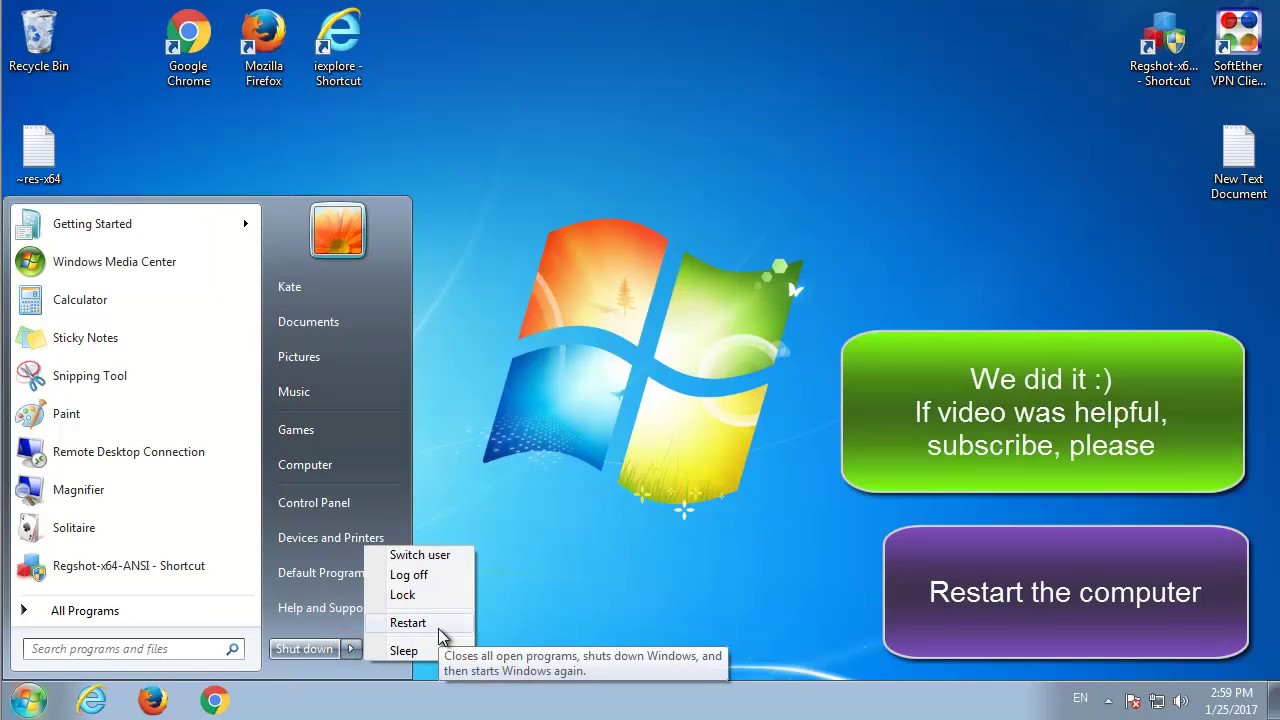Expand All Programs list

click(85, 611)
